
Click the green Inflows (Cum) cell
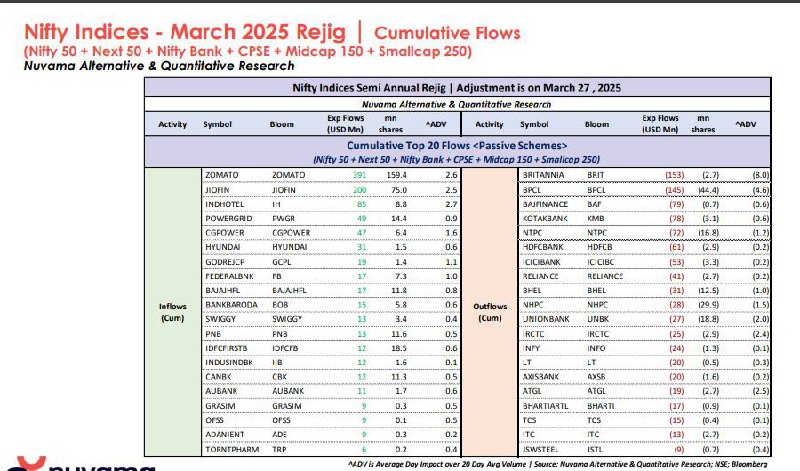[x=173, y=312]
